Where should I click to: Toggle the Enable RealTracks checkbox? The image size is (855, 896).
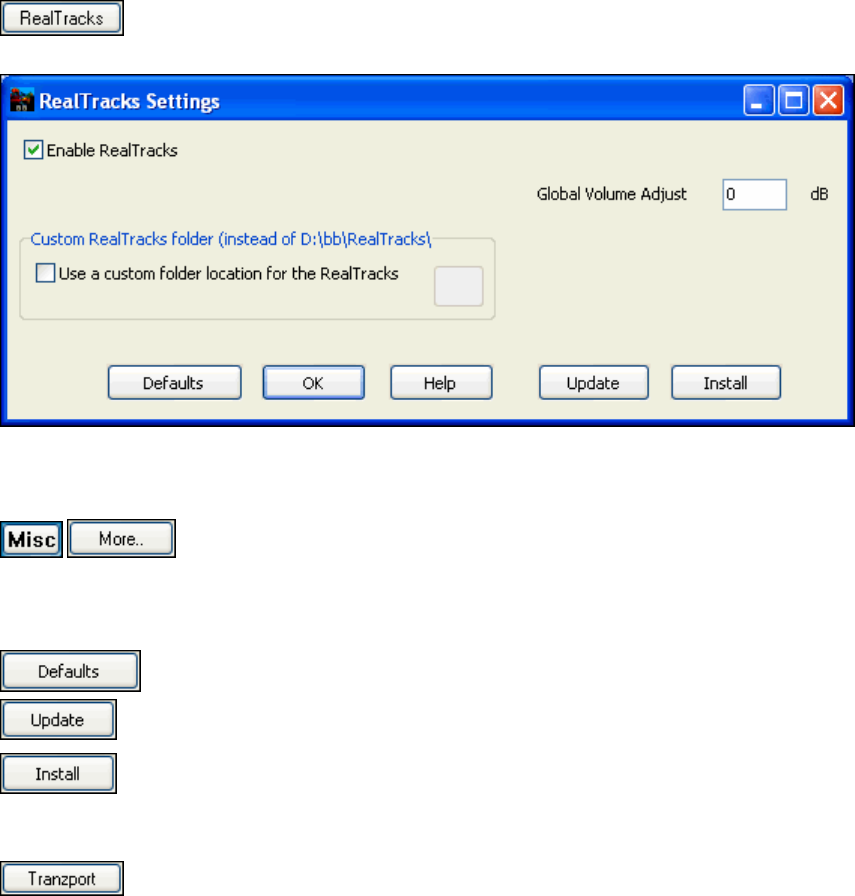click(33, 150)
